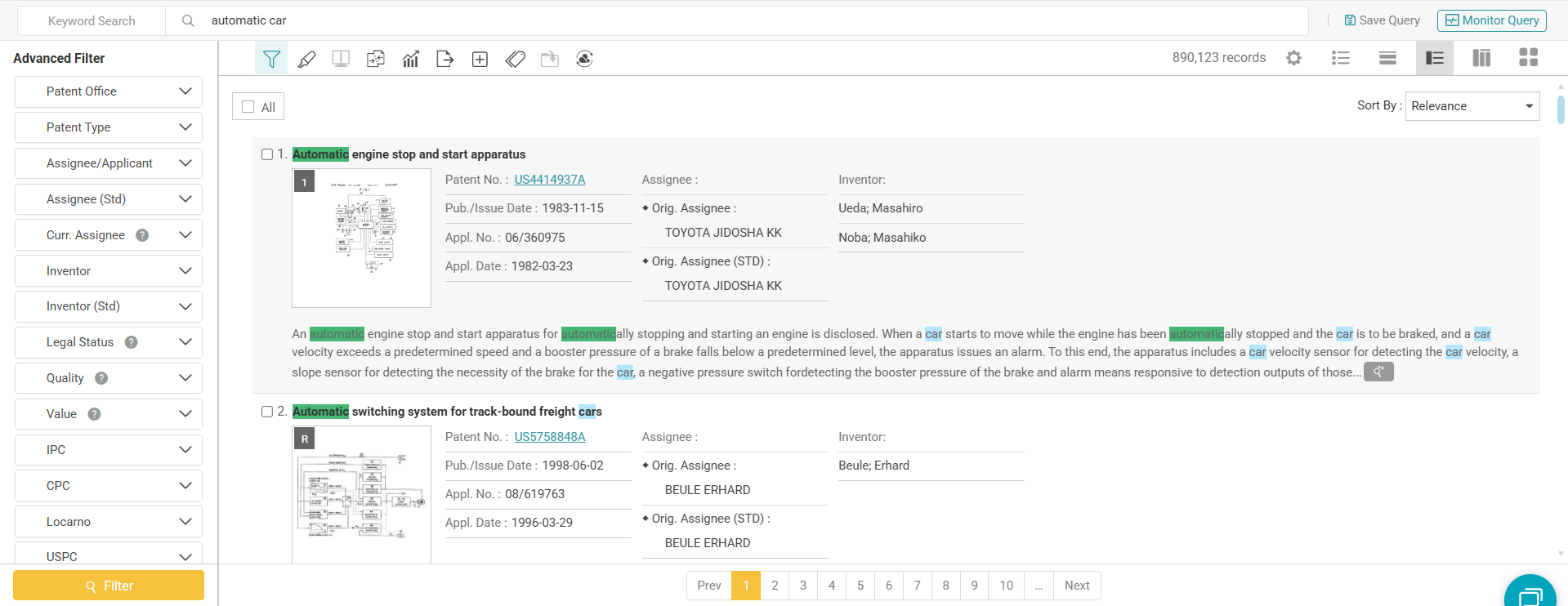Select the highlighter pen tool icon

pos(306,59)
